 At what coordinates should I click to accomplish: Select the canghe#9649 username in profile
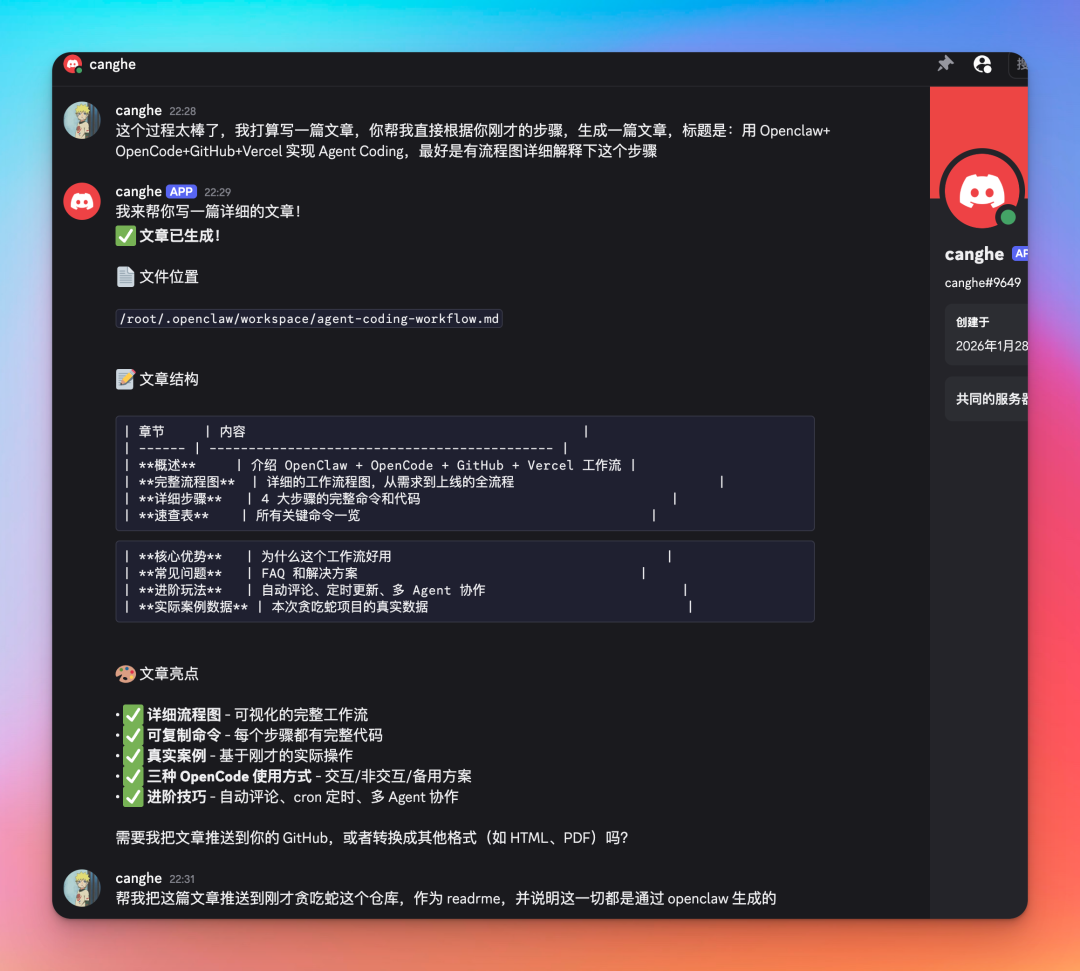(982, 283)
